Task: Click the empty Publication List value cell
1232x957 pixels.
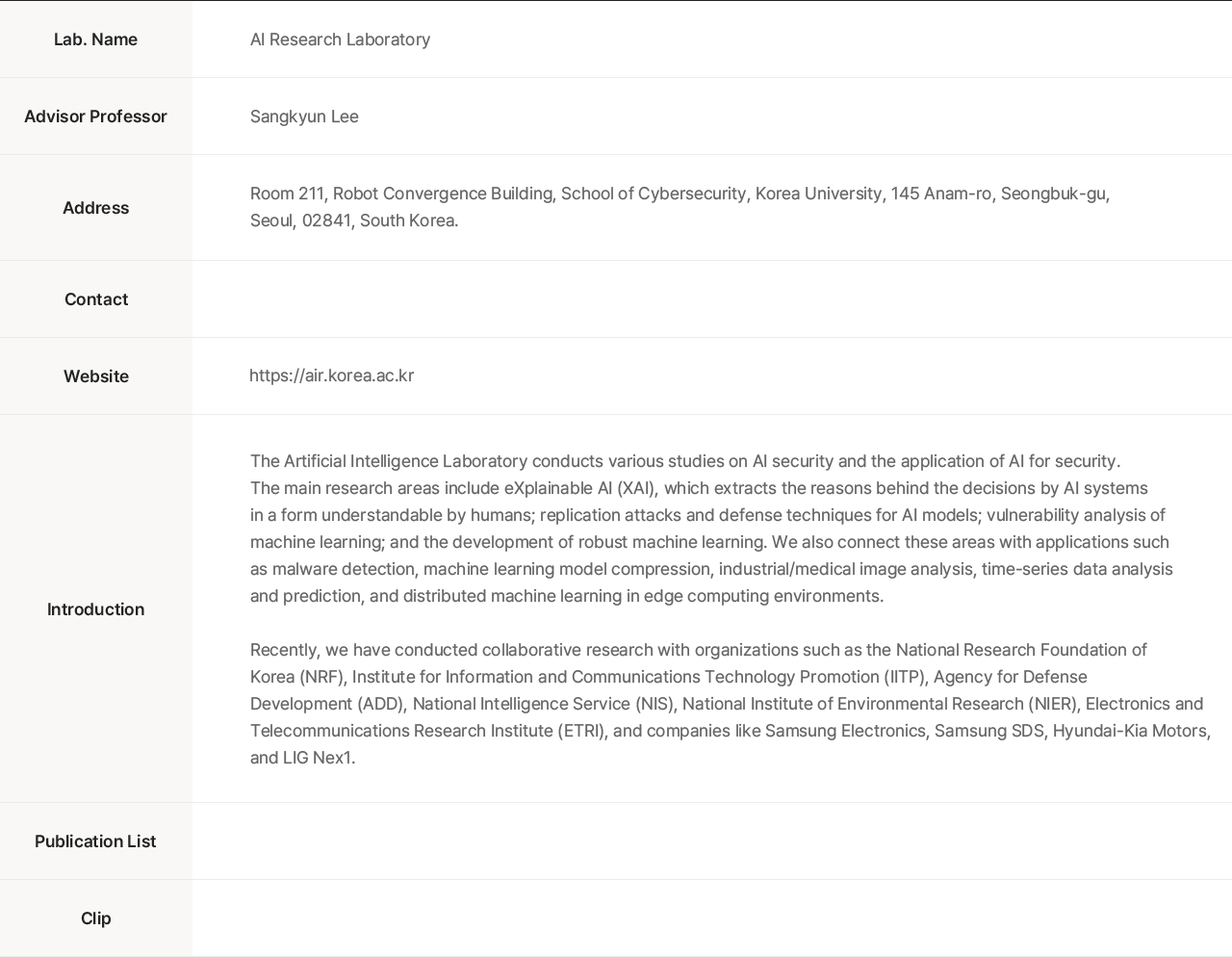Action: [712, 841]
